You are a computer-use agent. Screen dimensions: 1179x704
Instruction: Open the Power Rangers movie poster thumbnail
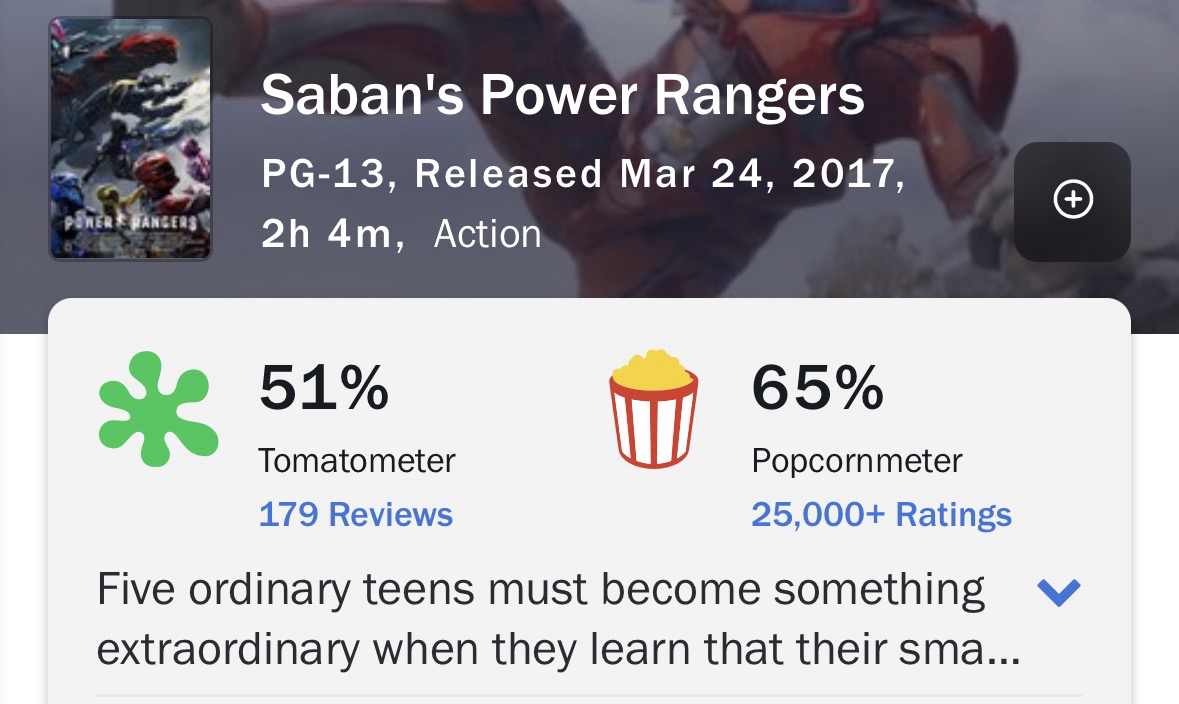tap(130, 138)
